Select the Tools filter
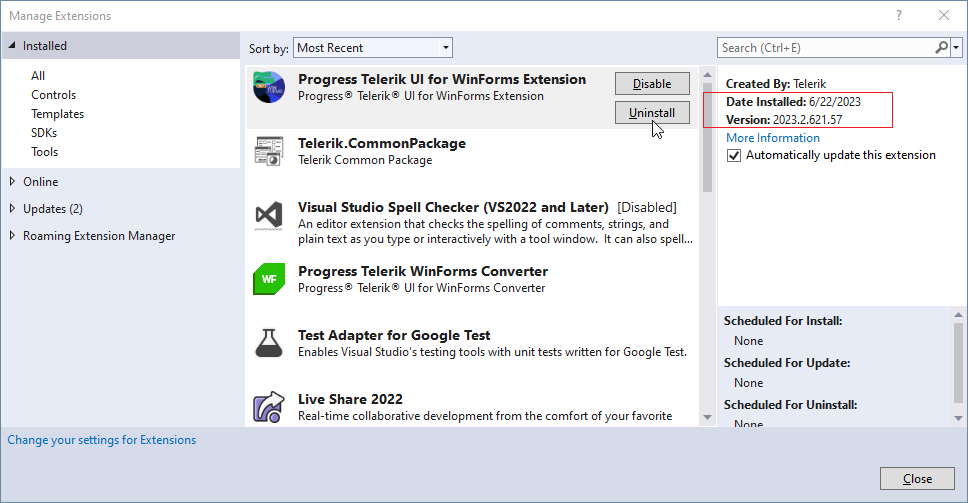Screen dimensions: 968x503 point(44,152)
